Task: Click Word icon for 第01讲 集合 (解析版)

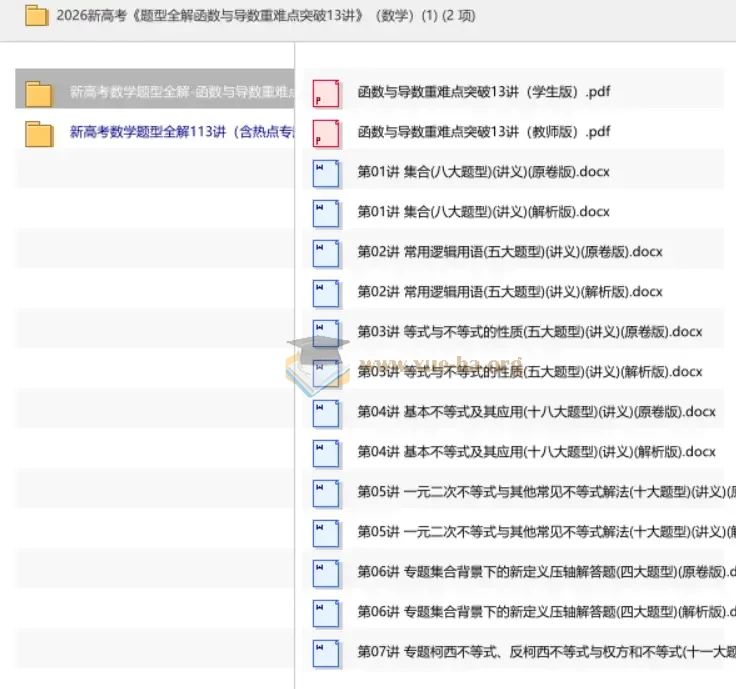Action: (326, 214)
